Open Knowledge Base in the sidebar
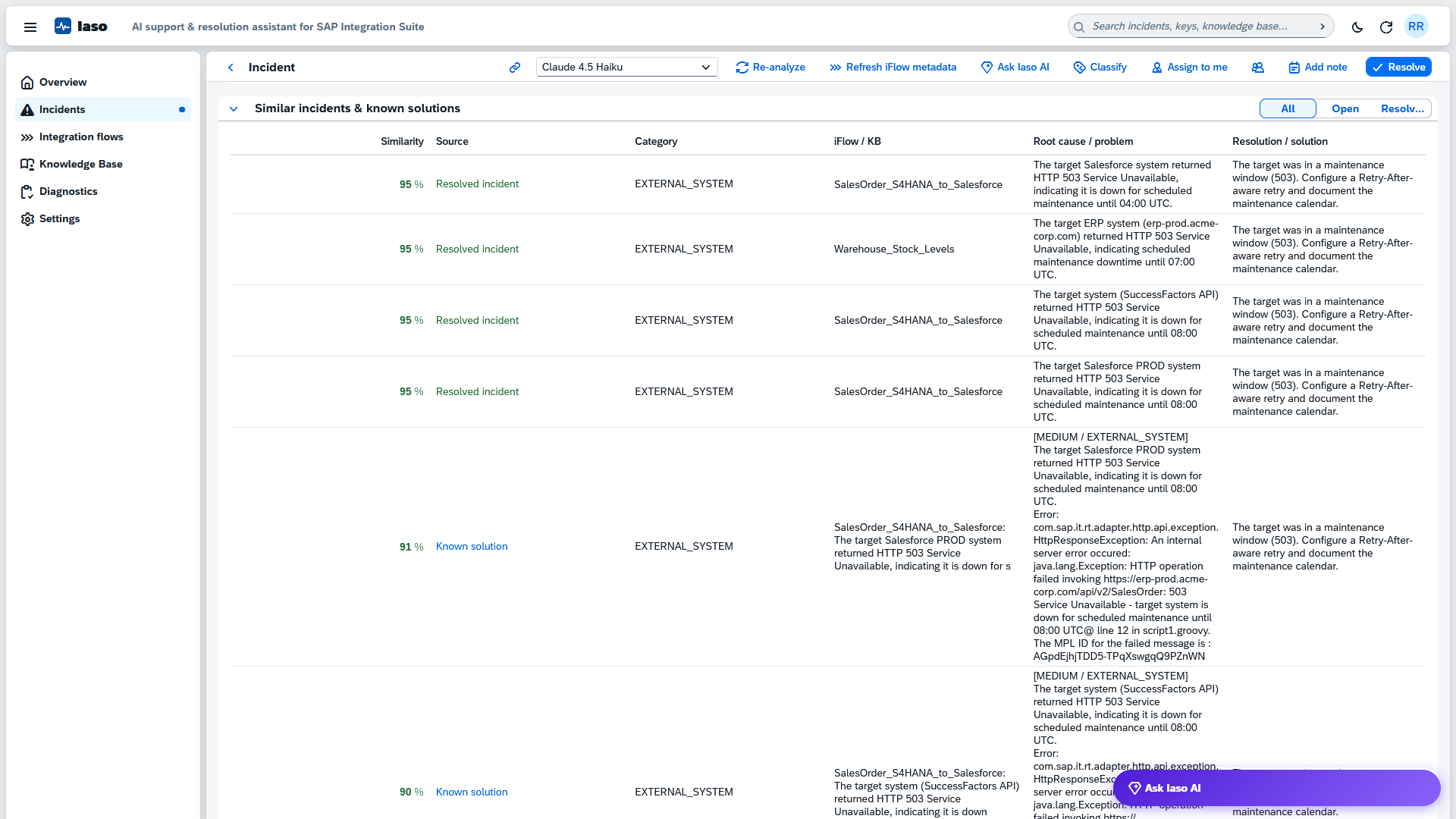 pyautogui.click(x=103, y=165)
